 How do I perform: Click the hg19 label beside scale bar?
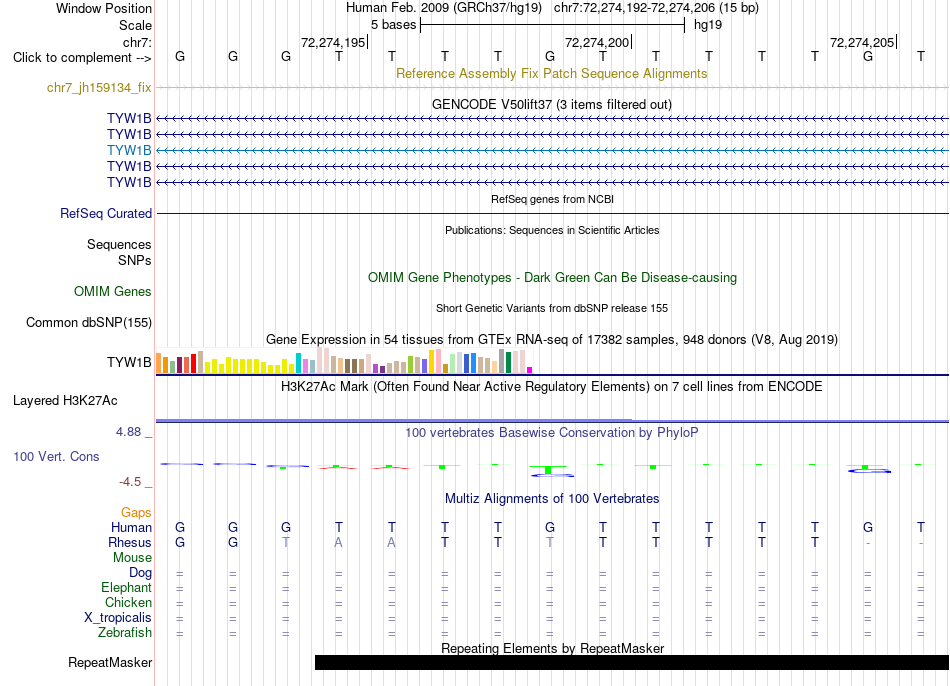click(x=708, y=25)
